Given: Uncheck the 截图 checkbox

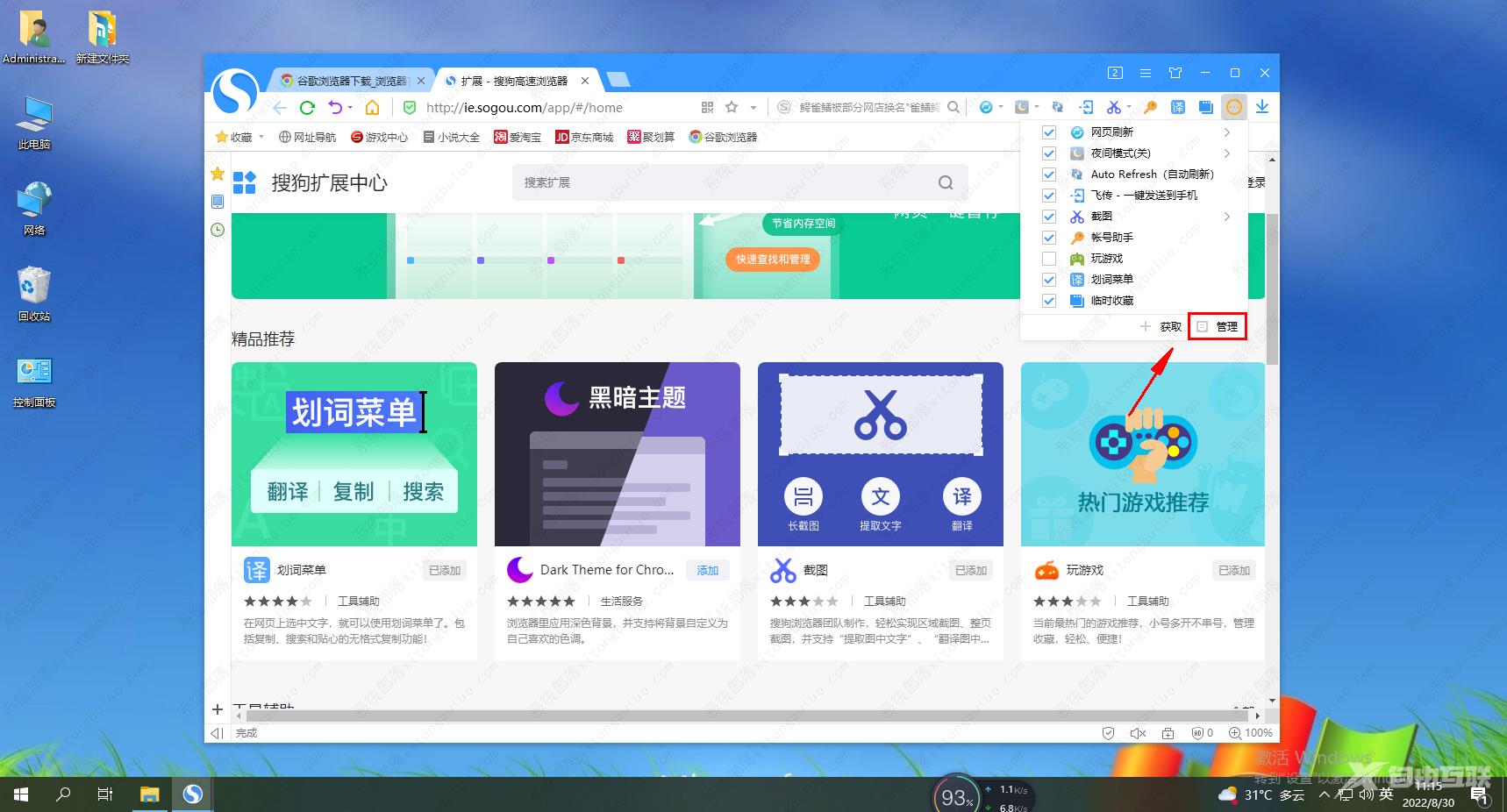Looking at the screenshot, I should [1049, 217].
